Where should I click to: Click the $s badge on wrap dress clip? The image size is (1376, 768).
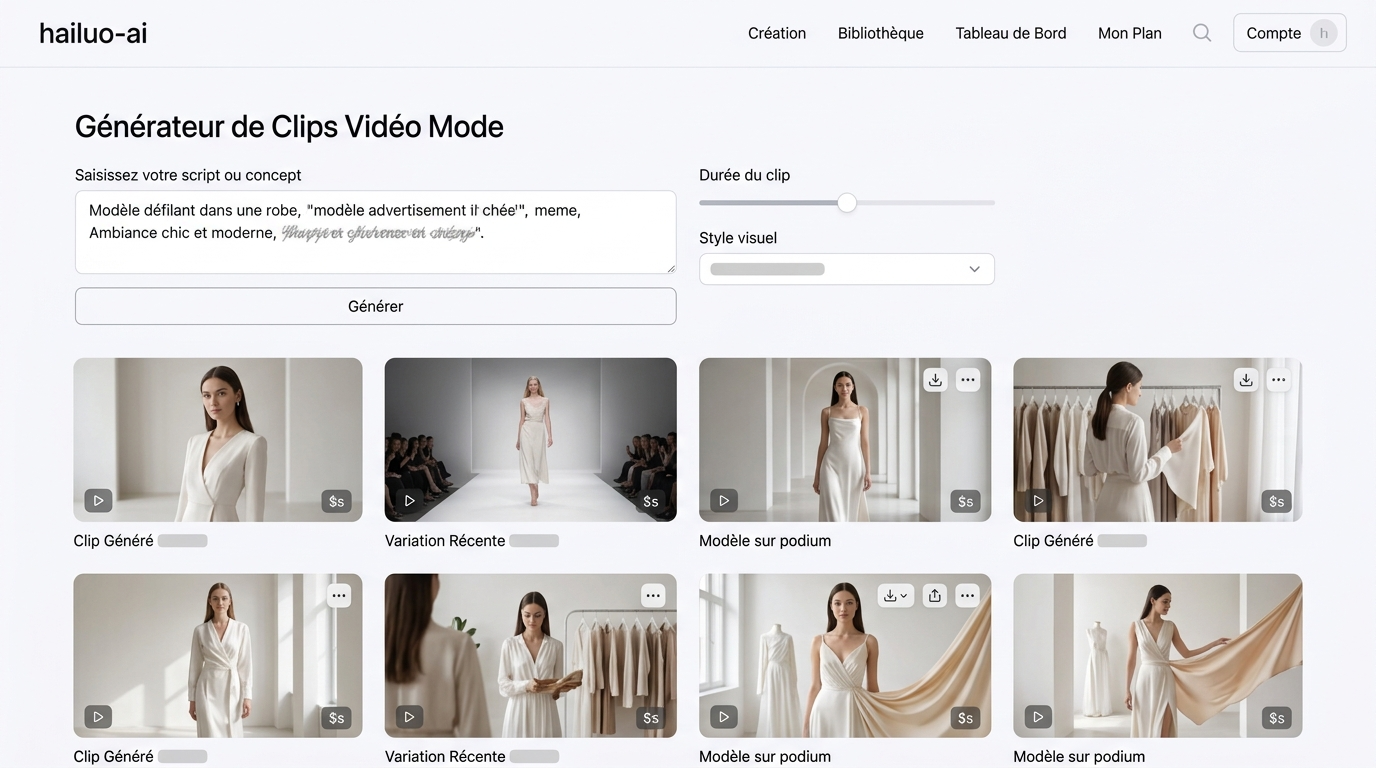coord(337,717)
